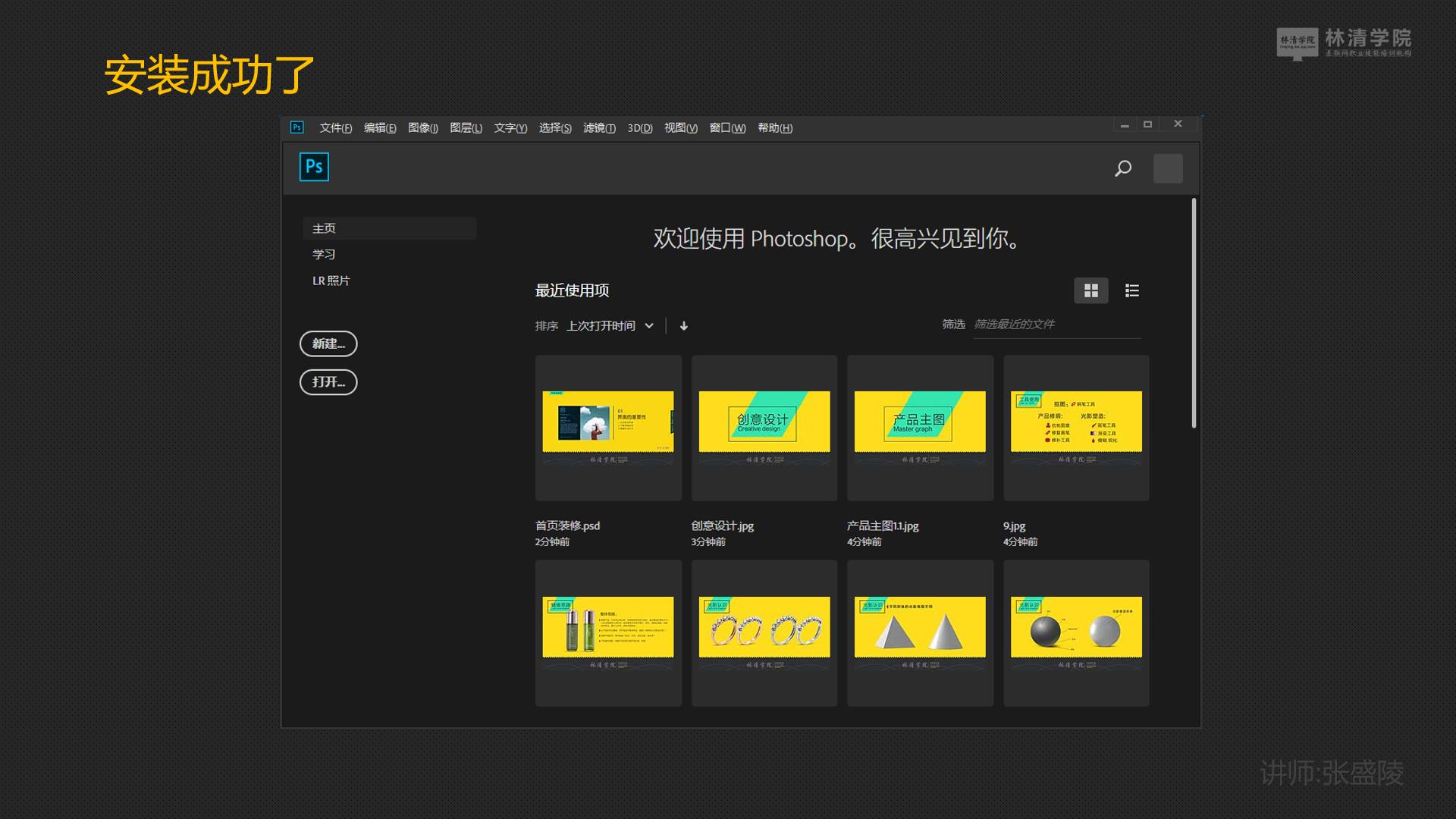
Task: Click the 筛选最近的文件 filter field
Action: pos(1056,325)
